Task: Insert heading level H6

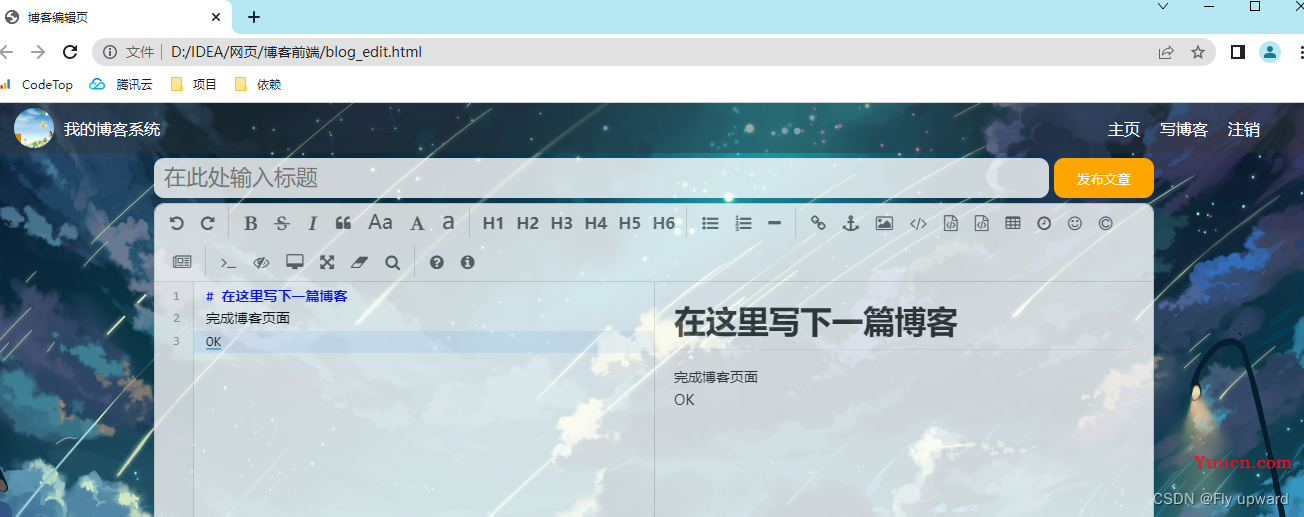Action: [664, 223]
